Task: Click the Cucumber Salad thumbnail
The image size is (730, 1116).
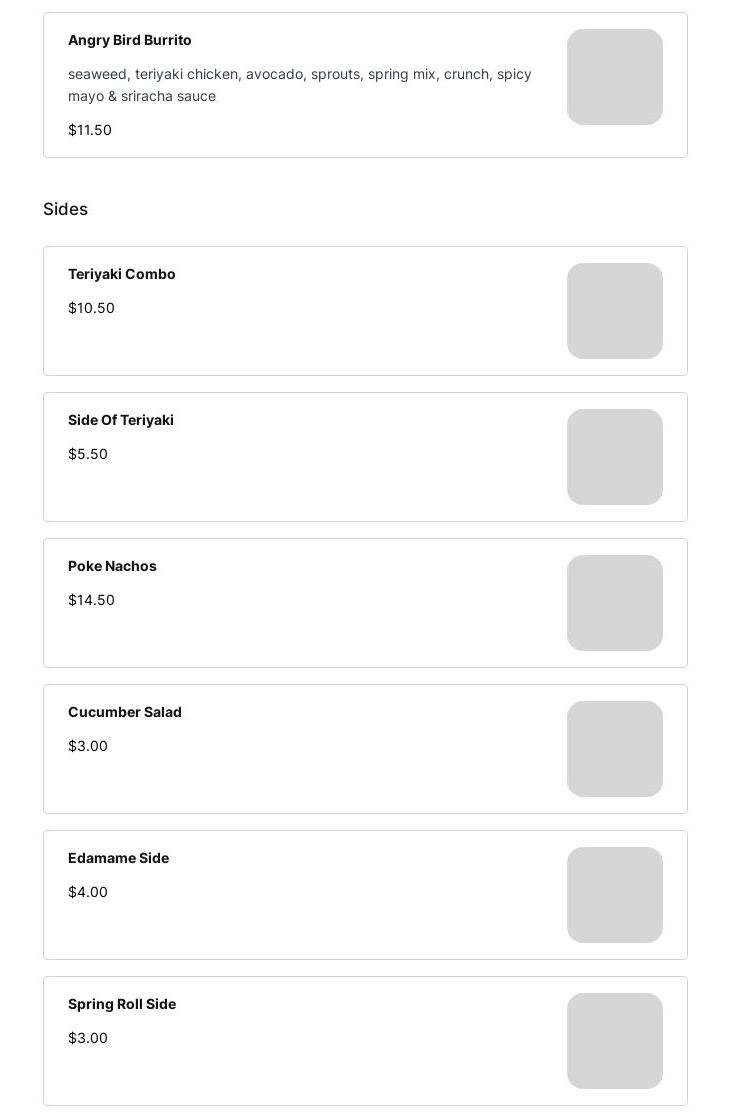Action: [614, 749]
